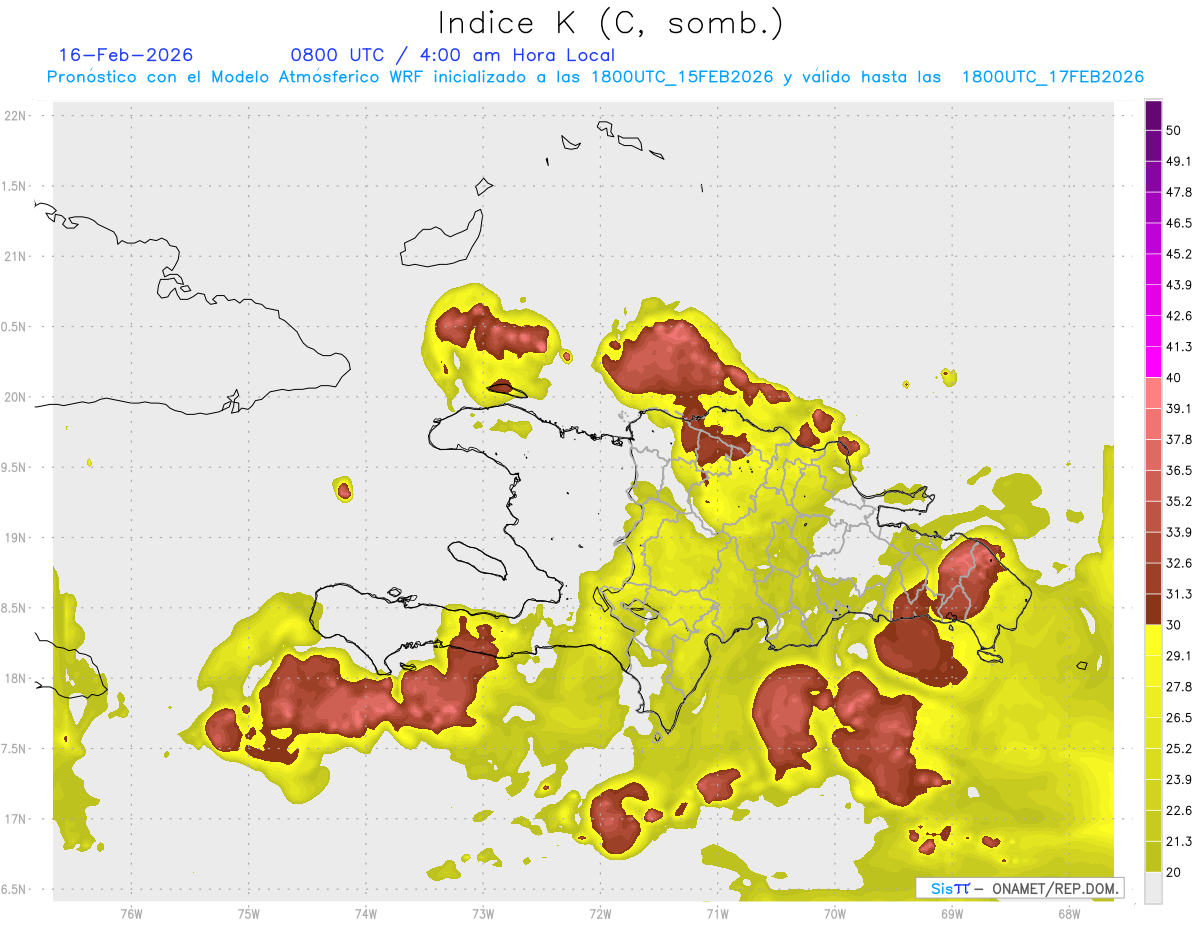
Task: Click the 21.3 legend value
Action: click(1179, 841)
